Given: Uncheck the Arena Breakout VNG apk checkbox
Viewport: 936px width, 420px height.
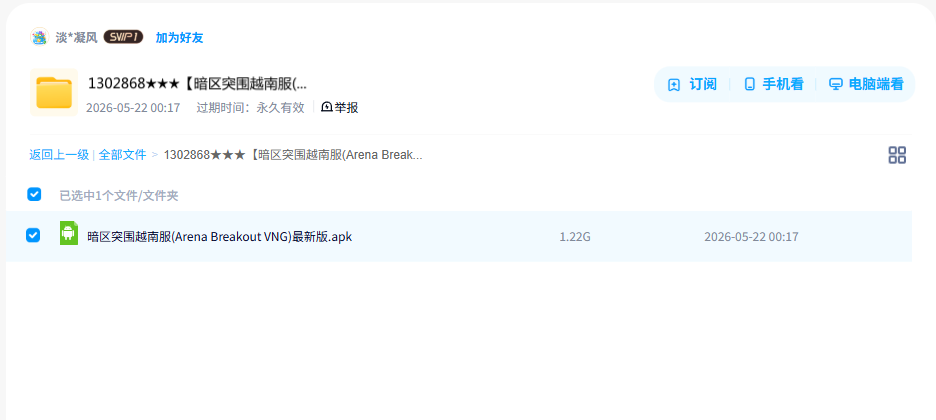Looking at the screenshot, I should [x=33, y=236].
